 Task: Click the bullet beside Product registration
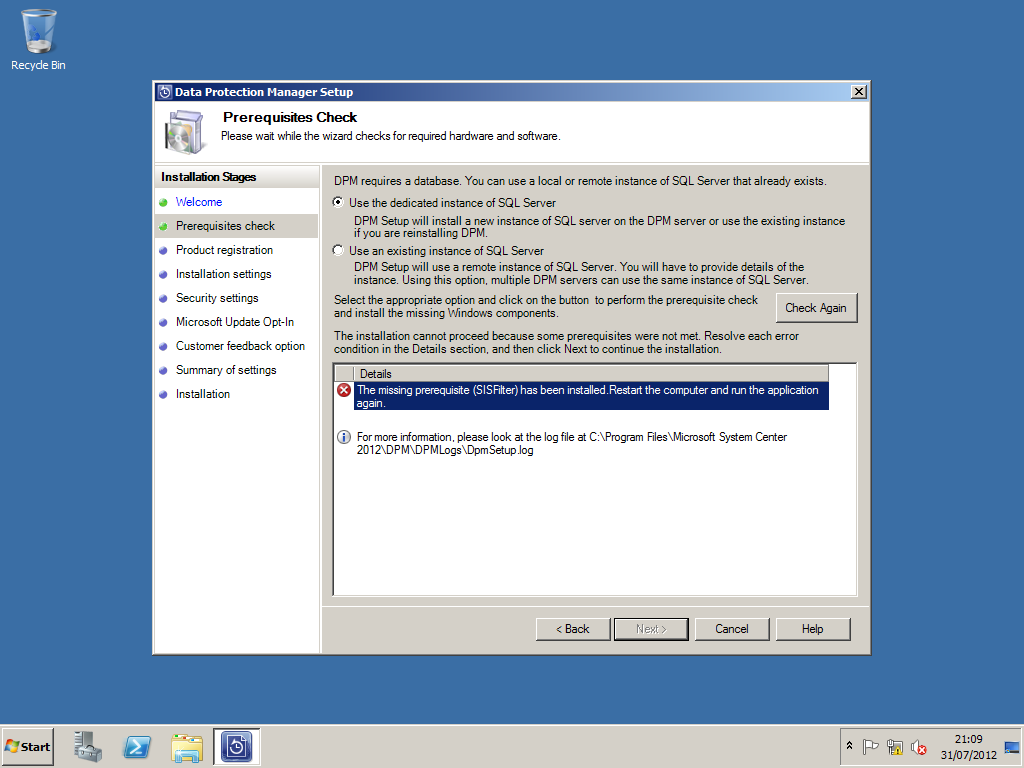pos(163,250)
